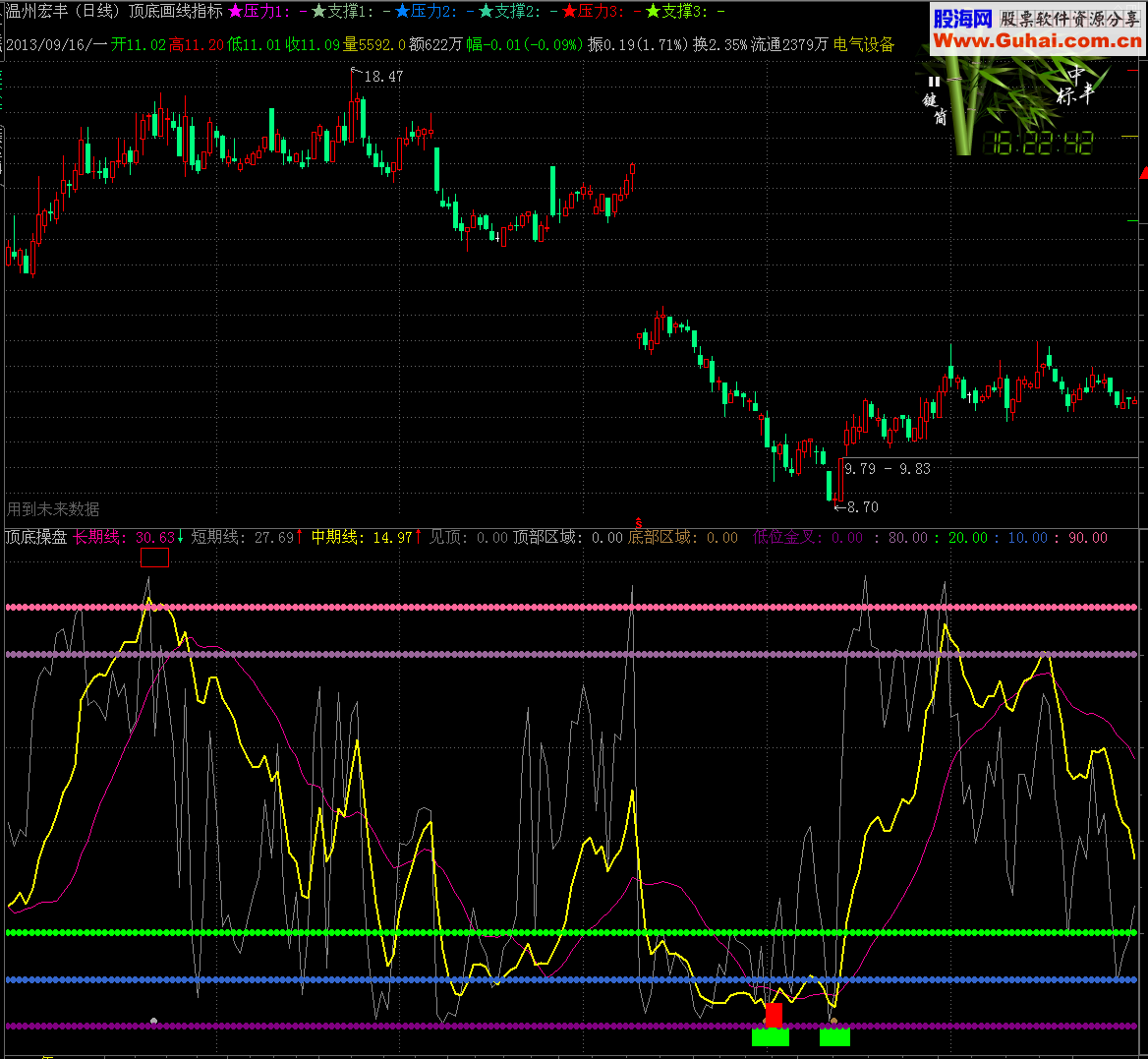Click the 9.79 - 9.83 price range label
Viewport: 1148px width, 1059px height.
click(x=888, y=469)
